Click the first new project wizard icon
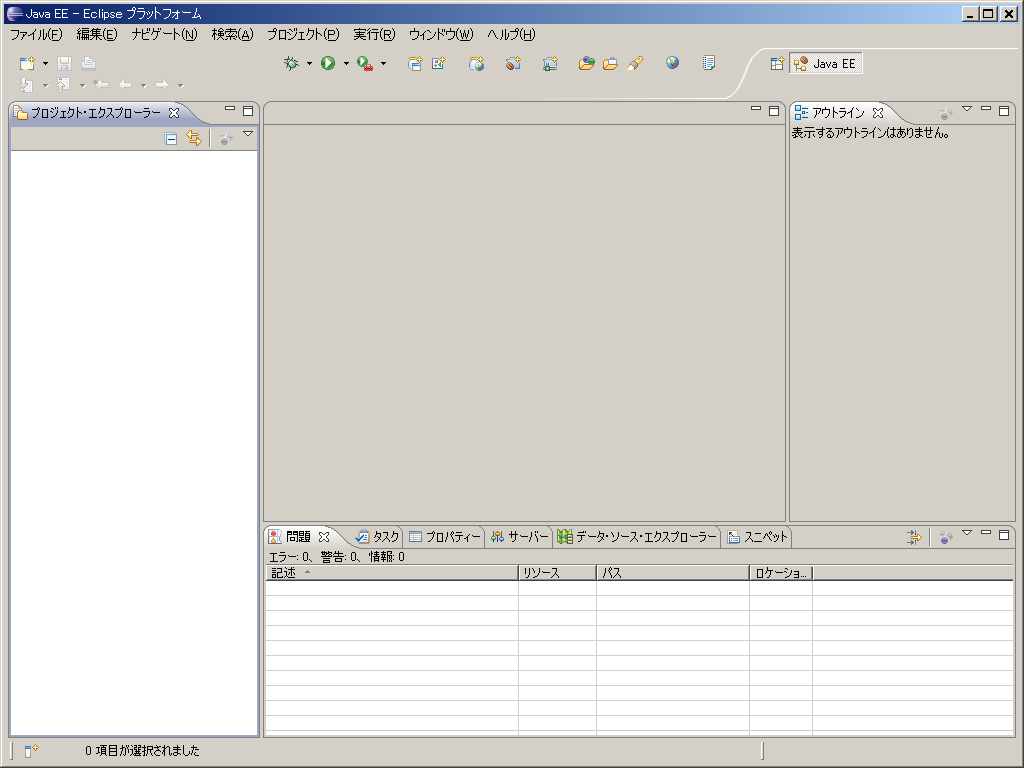The image size is (1024, 768). [415, 63]
